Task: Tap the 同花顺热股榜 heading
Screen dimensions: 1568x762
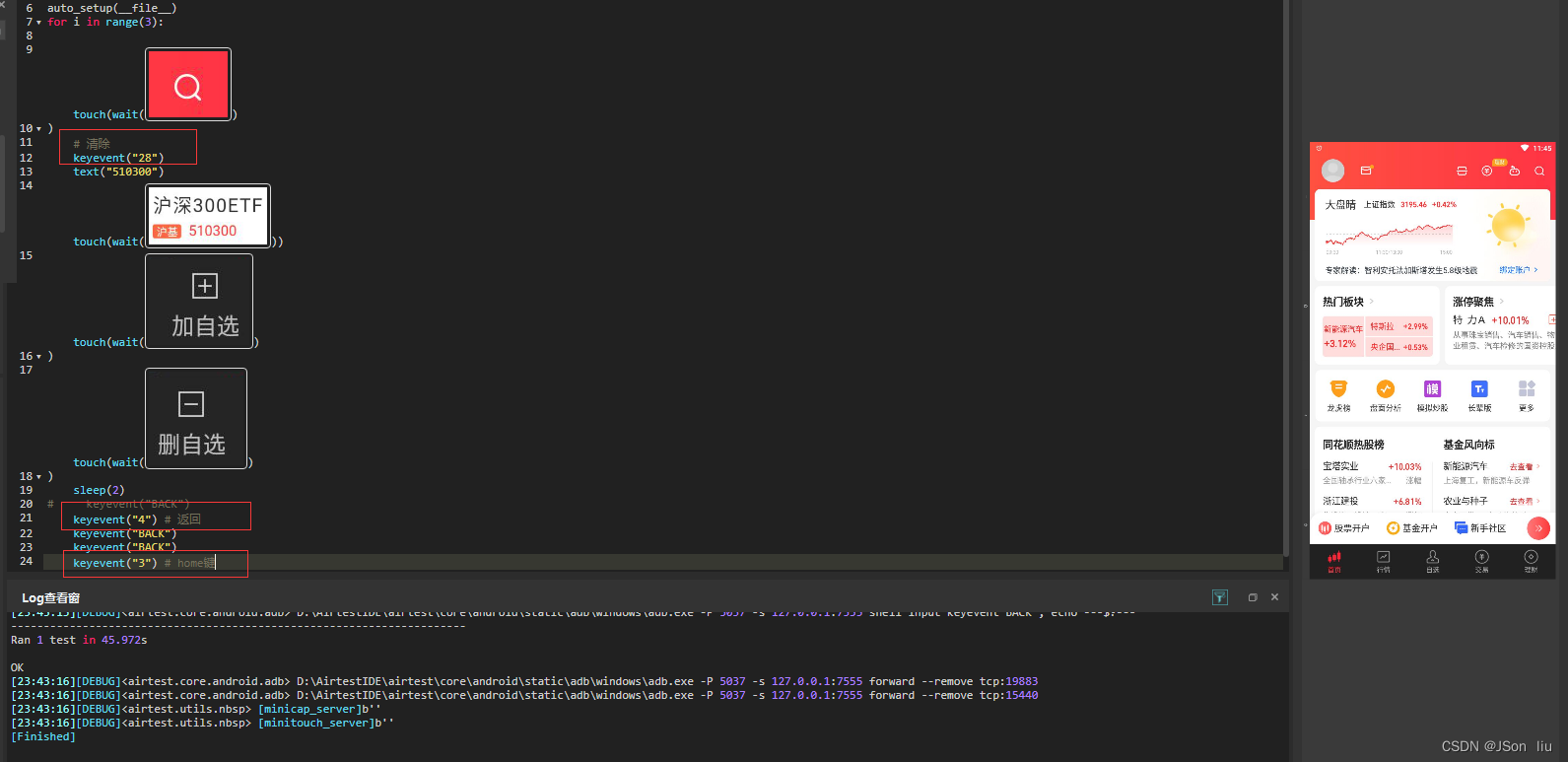Action: click(1353, 445)
